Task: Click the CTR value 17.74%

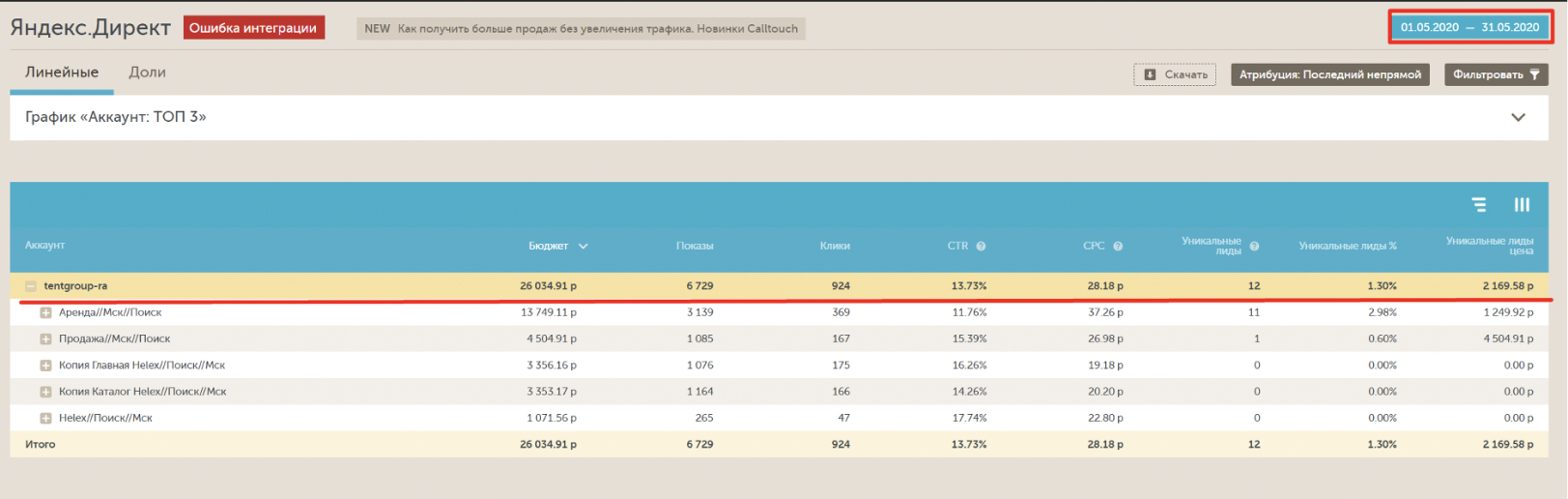Action: pos(969,418)
